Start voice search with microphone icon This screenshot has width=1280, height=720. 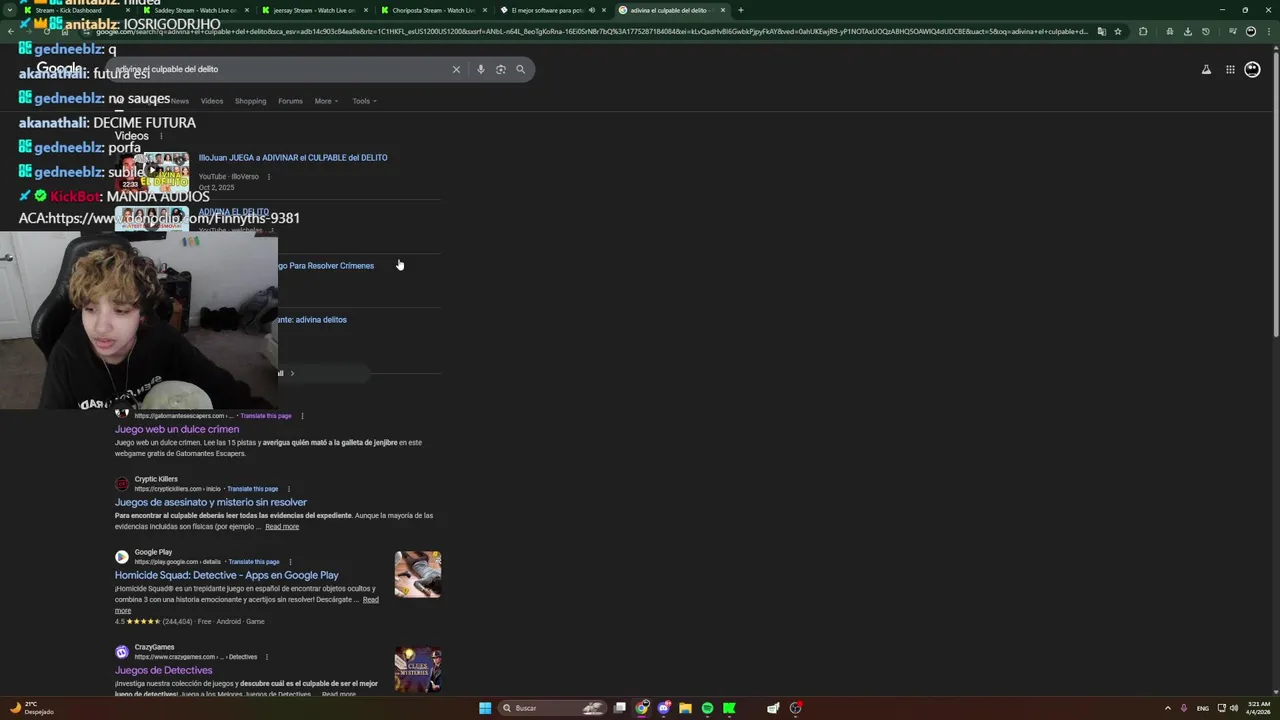pyautogui.click(x=481, y=69)
